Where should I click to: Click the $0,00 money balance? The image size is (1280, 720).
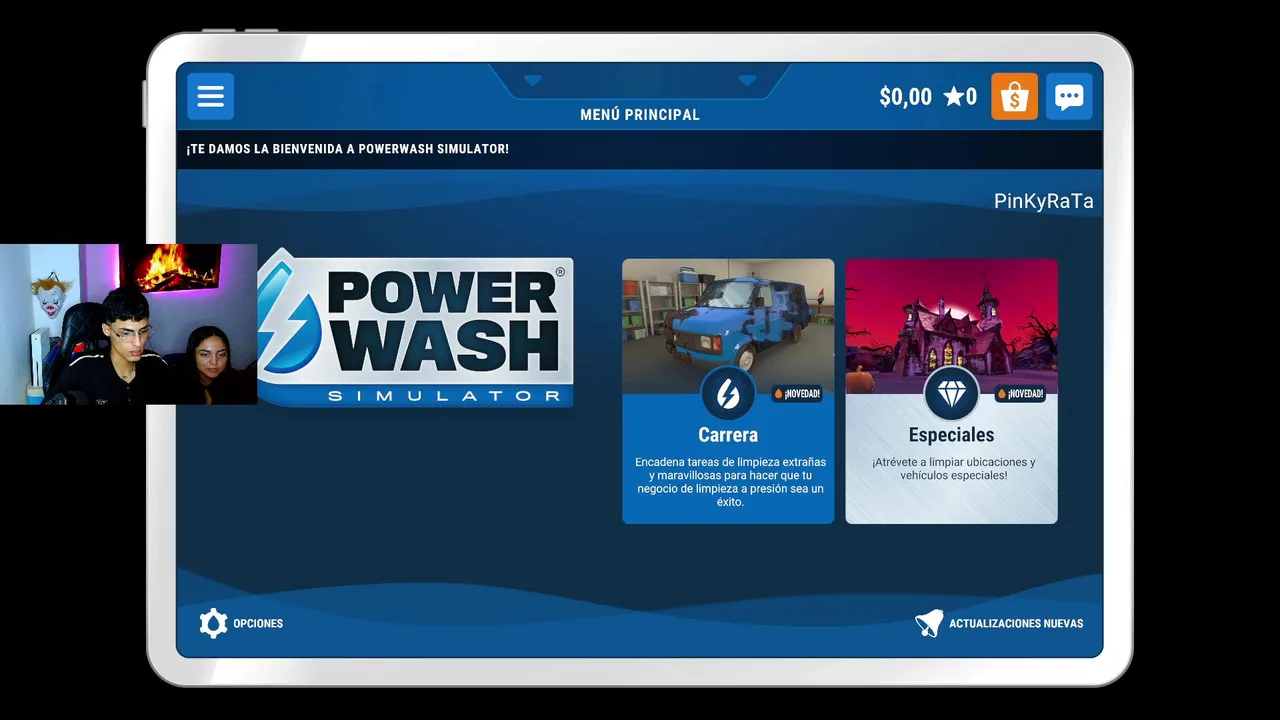[905, 97]
